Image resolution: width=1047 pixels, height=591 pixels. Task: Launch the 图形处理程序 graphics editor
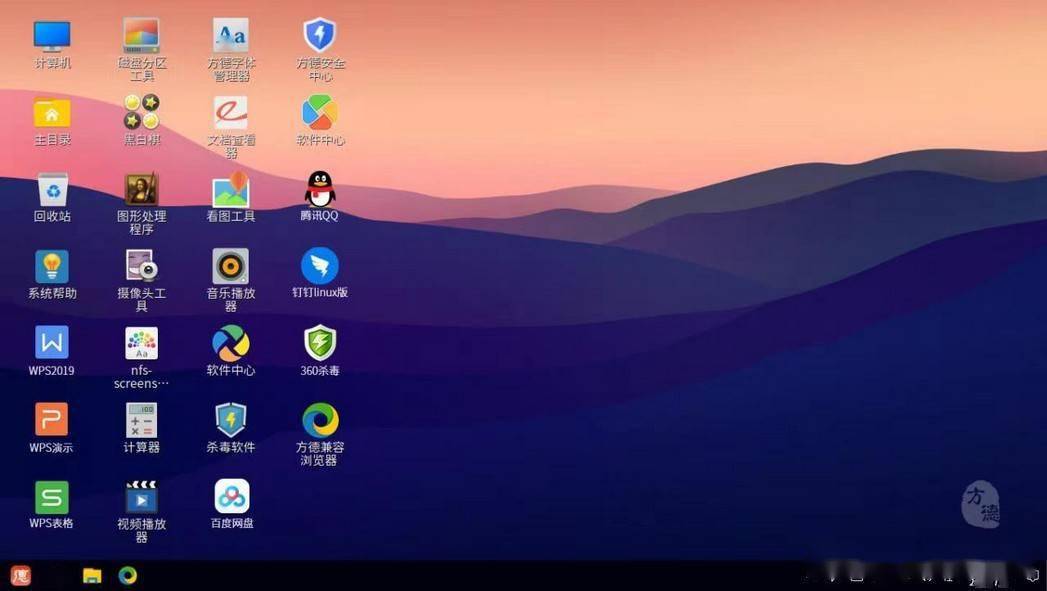pyautogui.click(x=141, y=190)
